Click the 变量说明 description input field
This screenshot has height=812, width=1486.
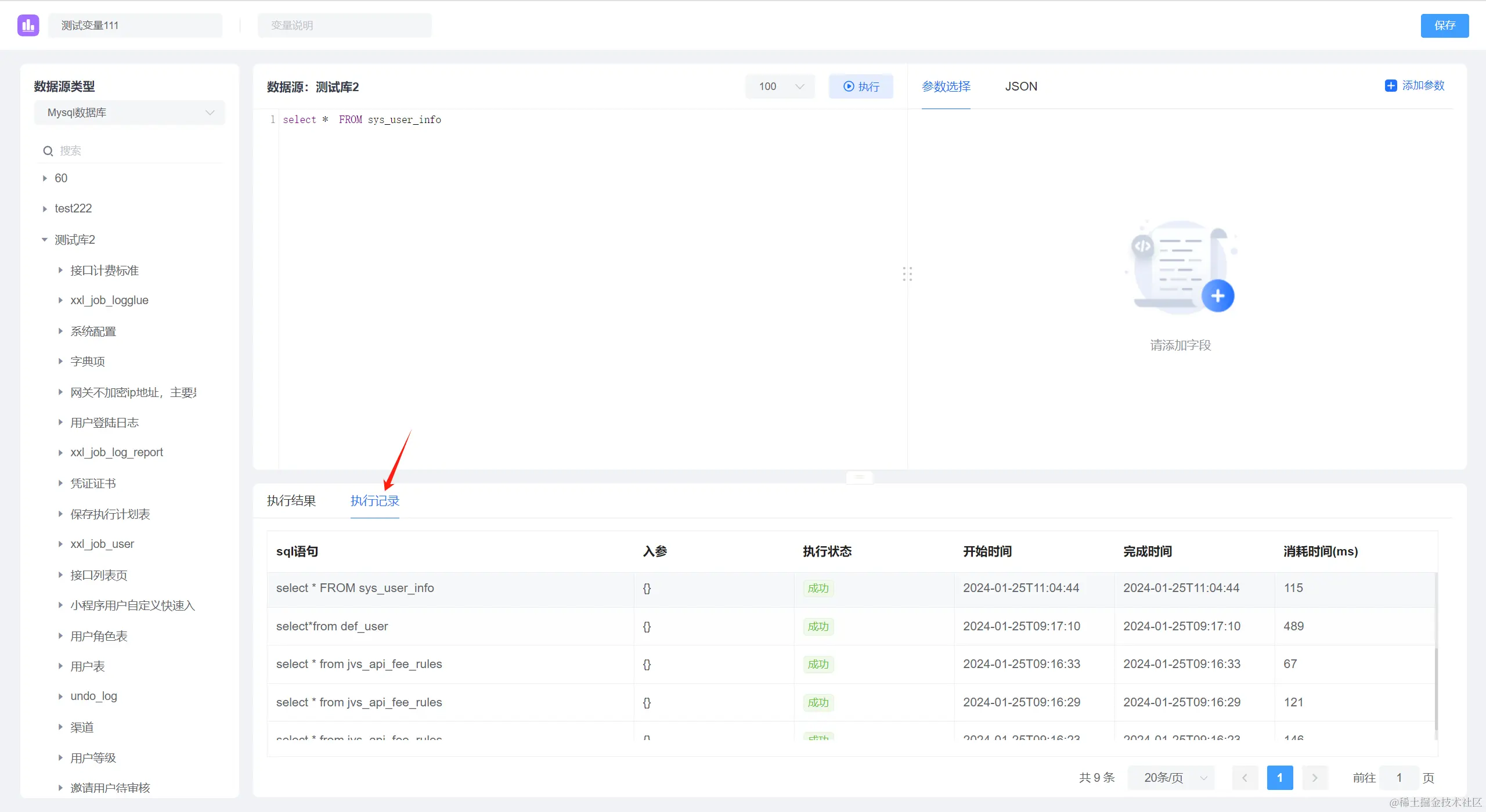[344, 26]
